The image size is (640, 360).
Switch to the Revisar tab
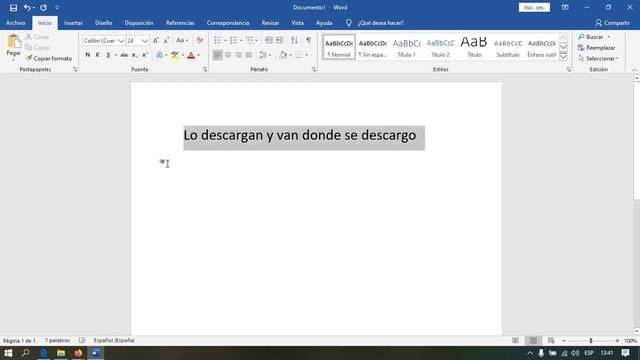point(270,23)
